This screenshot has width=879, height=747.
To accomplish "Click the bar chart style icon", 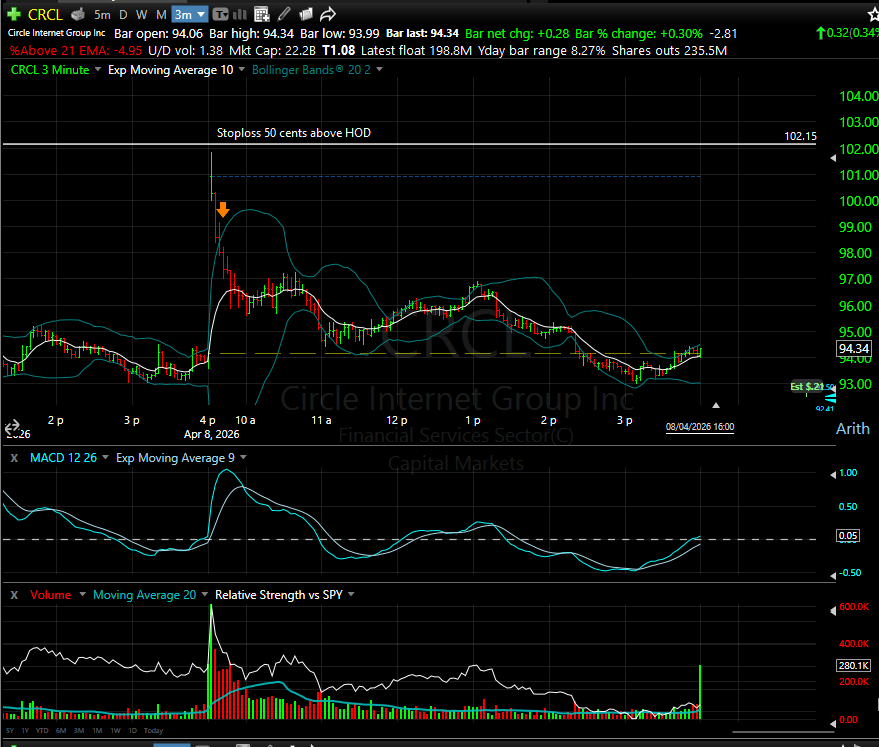I will [x=240, y=15].
